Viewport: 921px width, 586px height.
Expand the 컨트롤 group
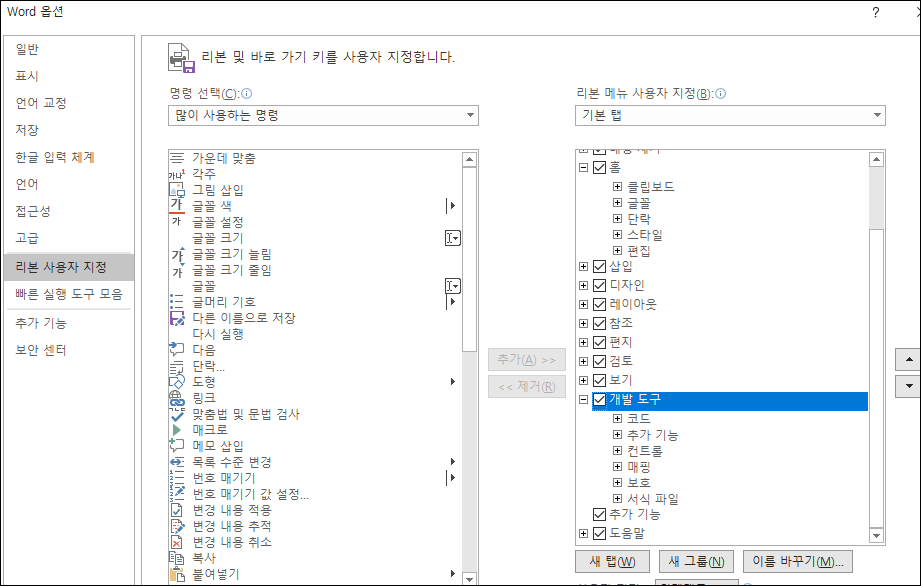(617, 450)
